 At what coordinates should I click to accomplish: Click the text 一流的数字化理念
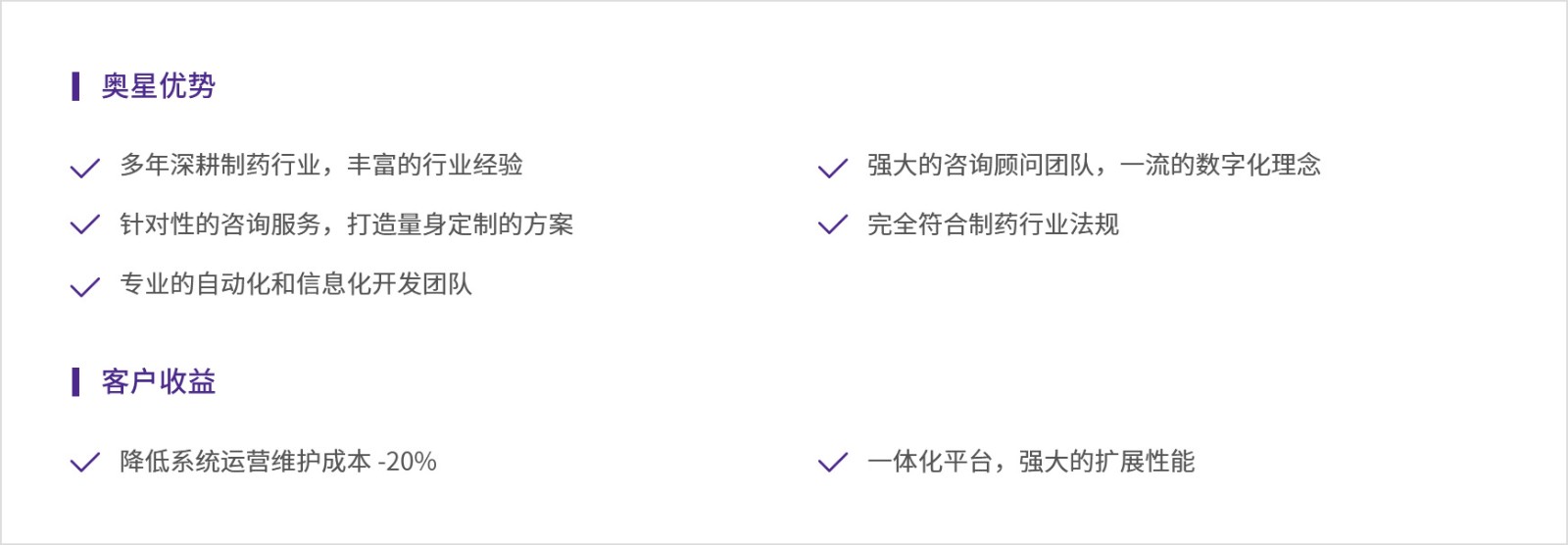coord(1220,165)
